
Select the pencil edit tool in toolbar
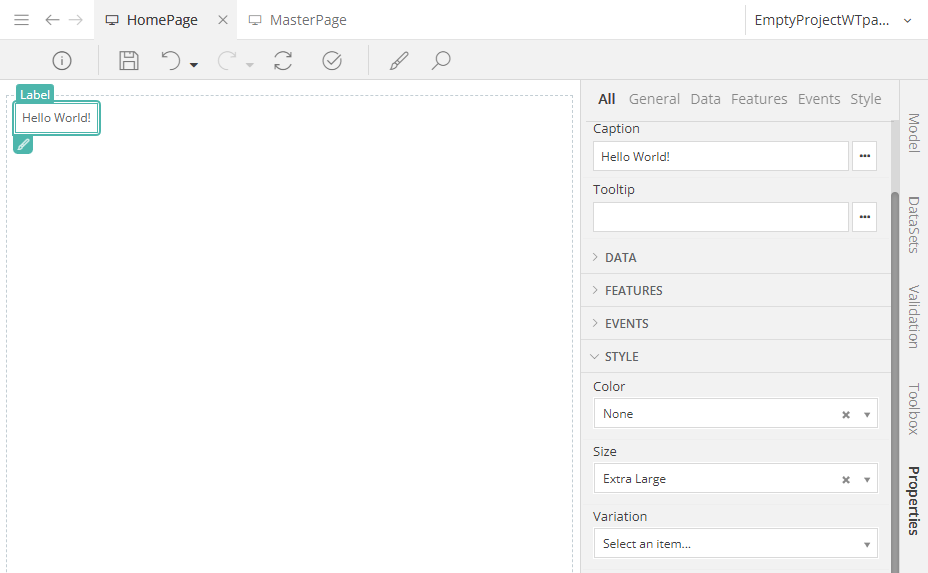coord(399,61)
